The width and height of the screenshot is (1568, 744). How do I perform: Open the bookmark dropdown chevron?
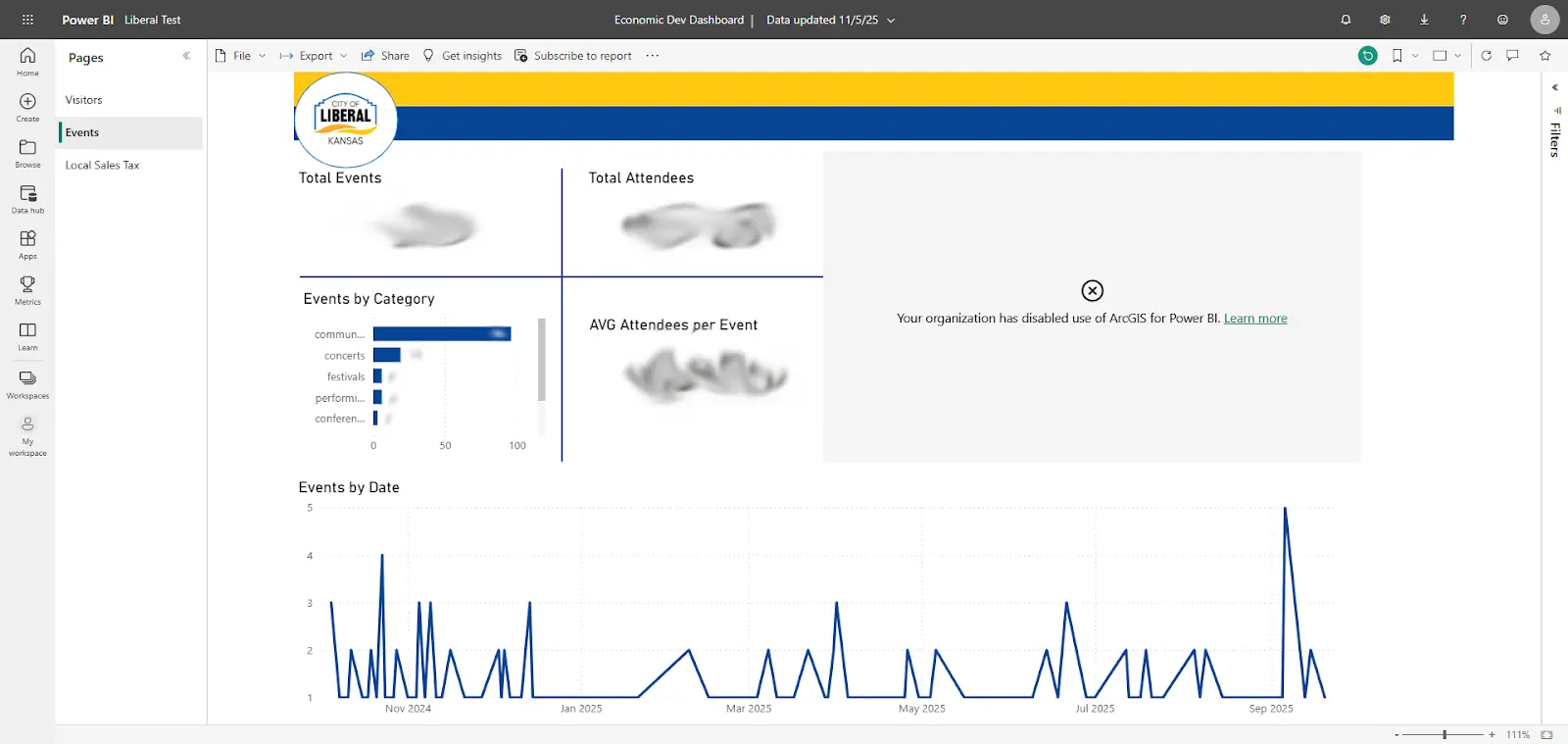[x=1415, y=56]
